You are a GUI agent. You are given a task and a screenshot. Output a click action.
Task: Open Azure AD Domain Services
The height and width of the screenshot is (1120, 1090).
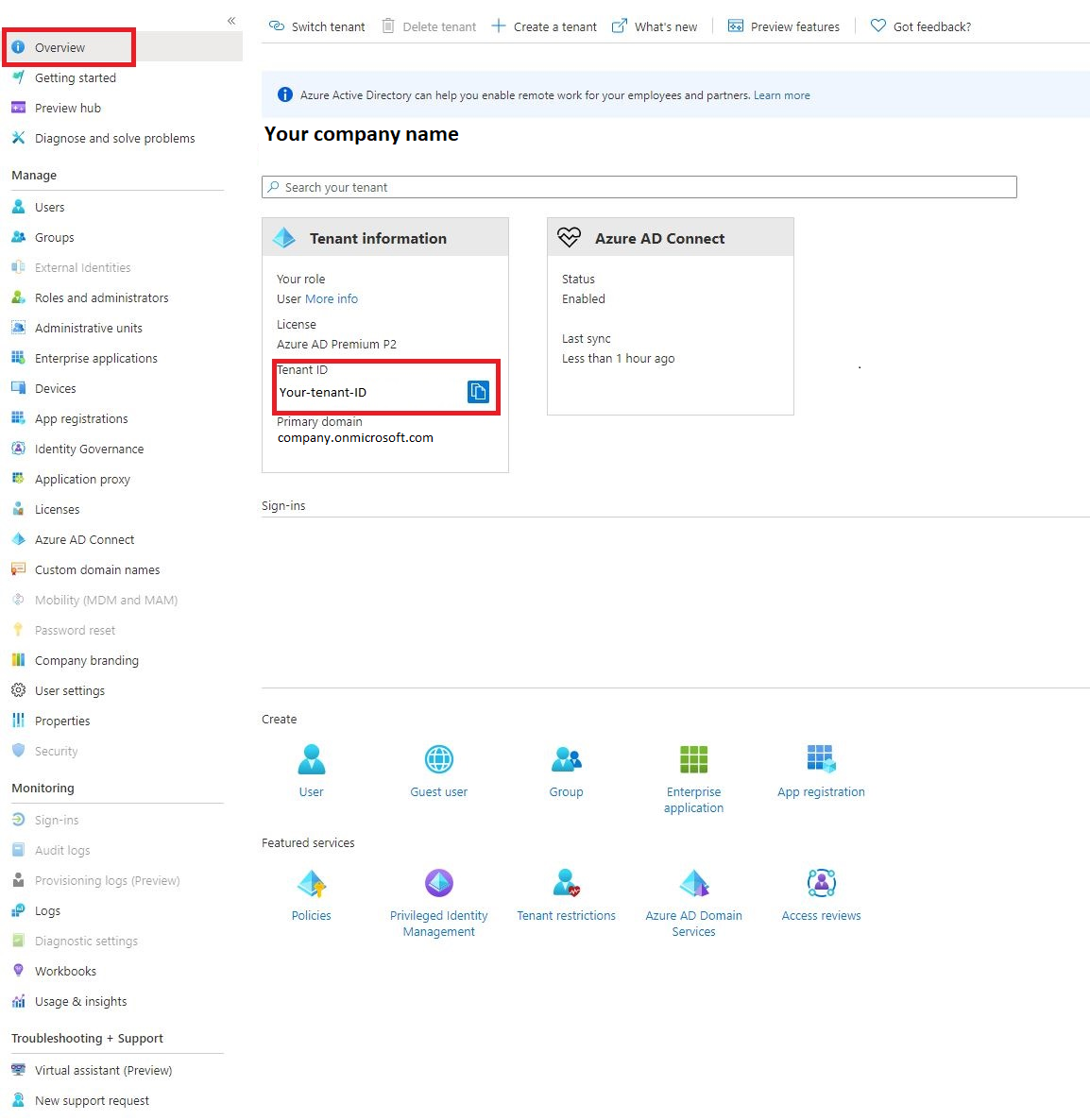pyautogui.click(x=693, y=903)
